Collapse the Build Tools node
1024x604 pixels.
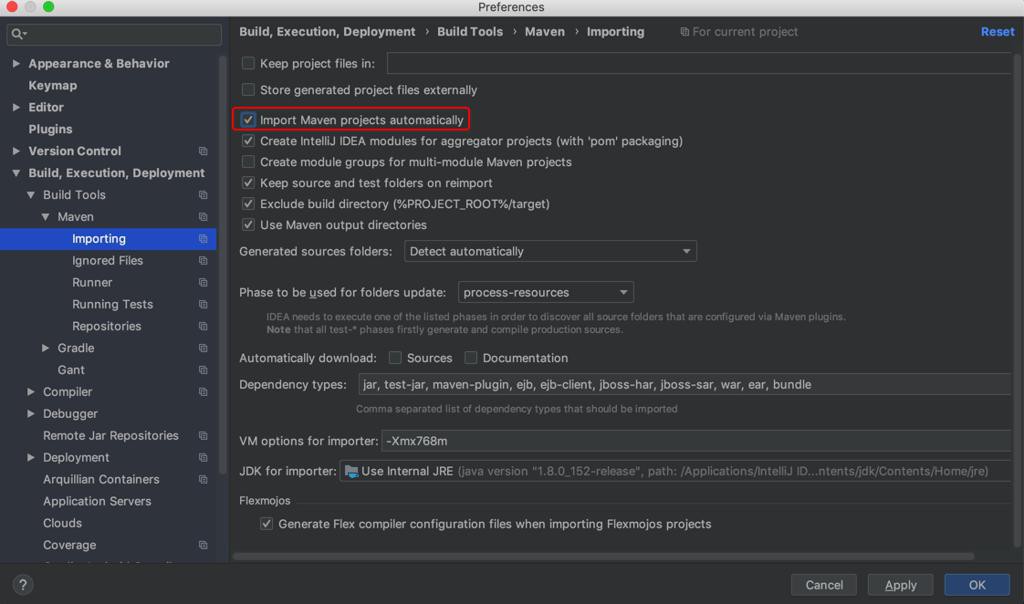31,195
